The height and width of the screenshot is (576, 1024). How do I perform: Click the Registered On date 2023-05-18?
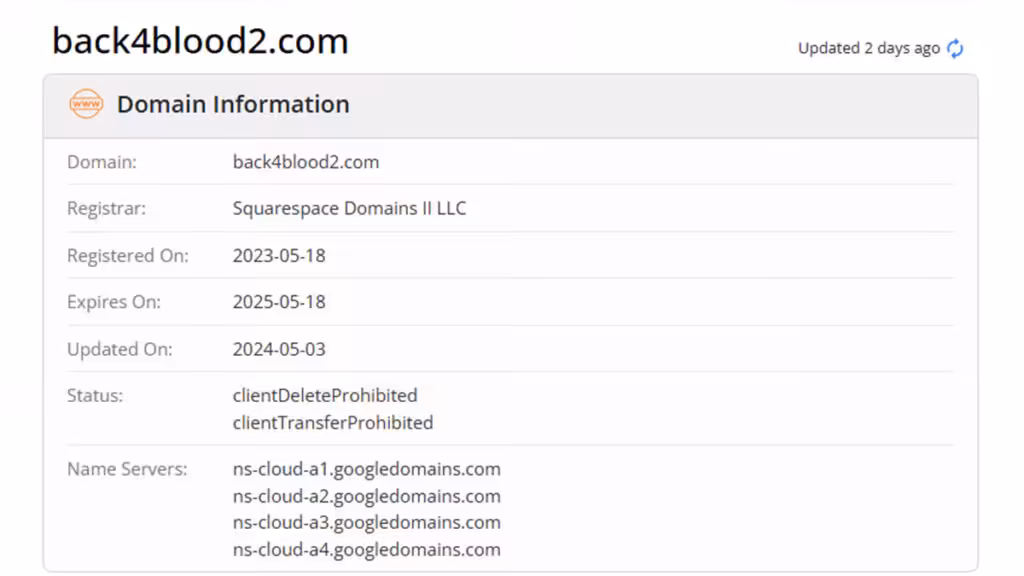coord(279,256)
